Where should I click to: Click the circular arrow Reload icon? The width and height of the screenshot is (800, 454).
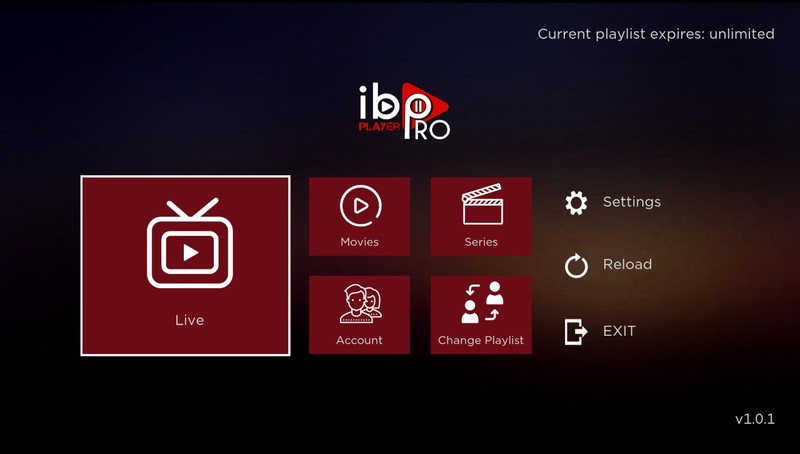pos(576,266)
